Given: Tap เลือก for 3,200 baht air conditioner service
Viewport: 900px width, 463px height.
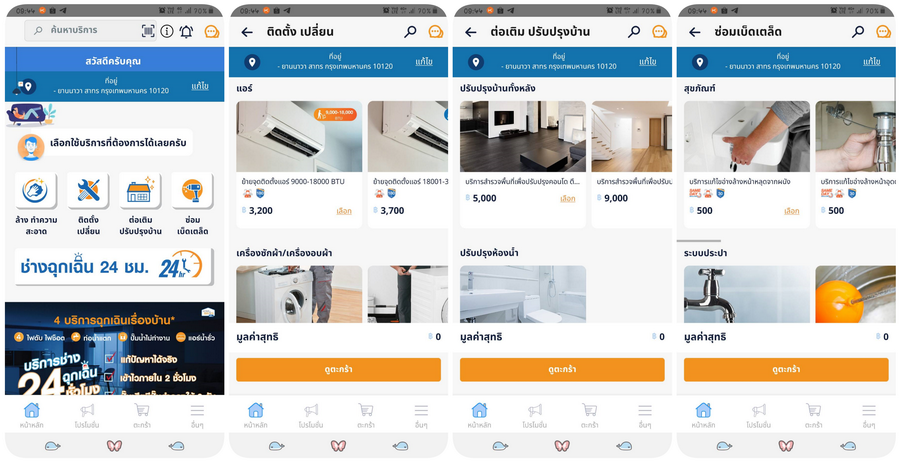Looking at the screenshot, I should point(344,211).
